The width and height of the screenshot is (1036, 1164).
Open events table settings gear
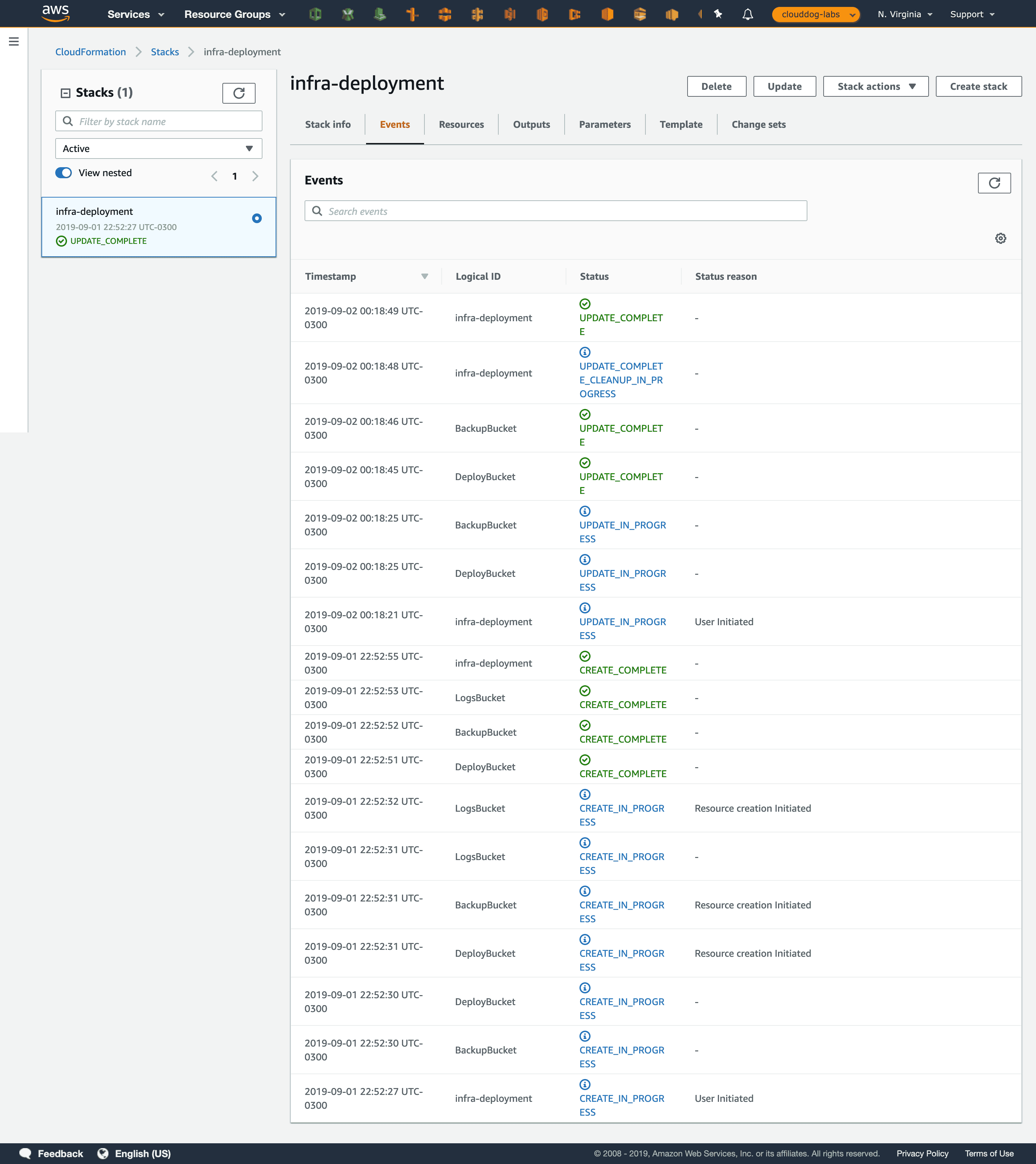(x=1000, y=239)
